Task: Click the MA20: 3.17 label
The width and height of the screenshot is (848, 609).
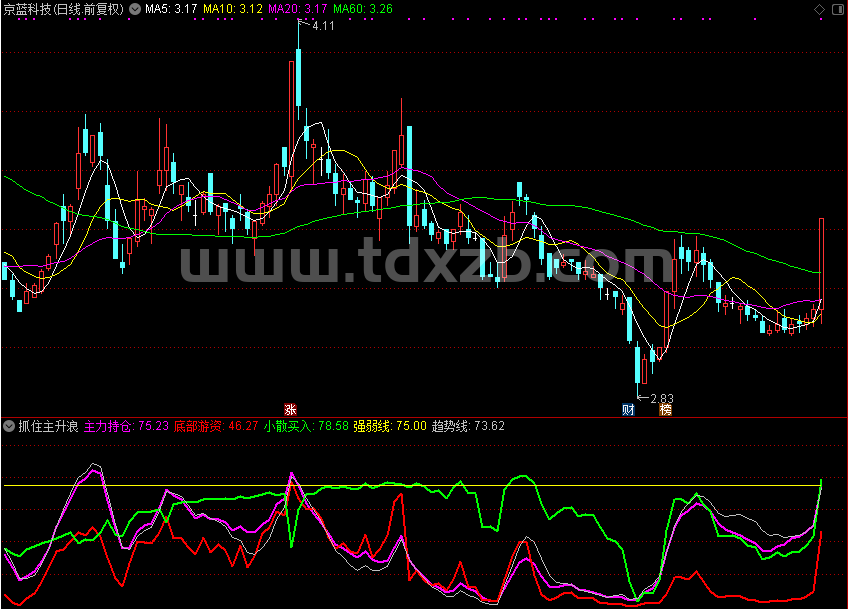Action: [x=297, y=9]
